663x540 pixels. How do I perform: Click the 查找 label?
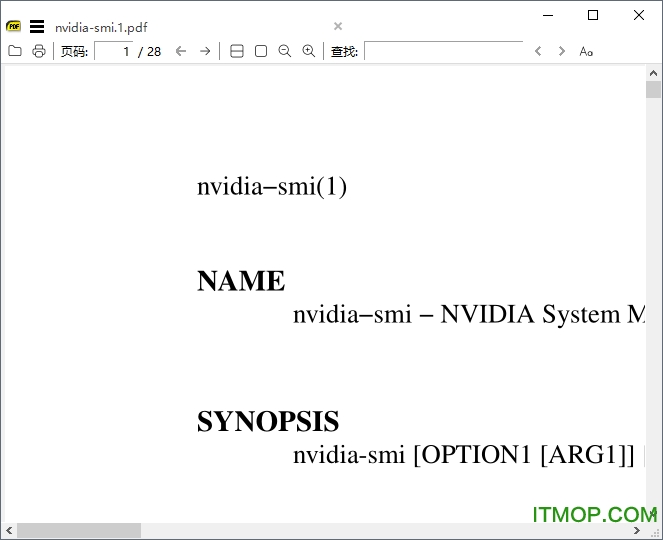point(344,52)
